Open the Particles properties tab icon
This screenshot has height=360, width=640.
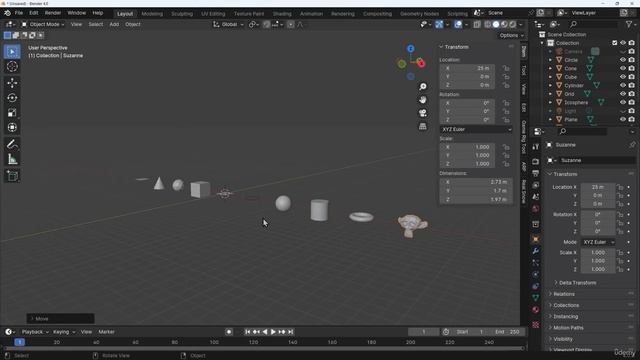[536, 262]
